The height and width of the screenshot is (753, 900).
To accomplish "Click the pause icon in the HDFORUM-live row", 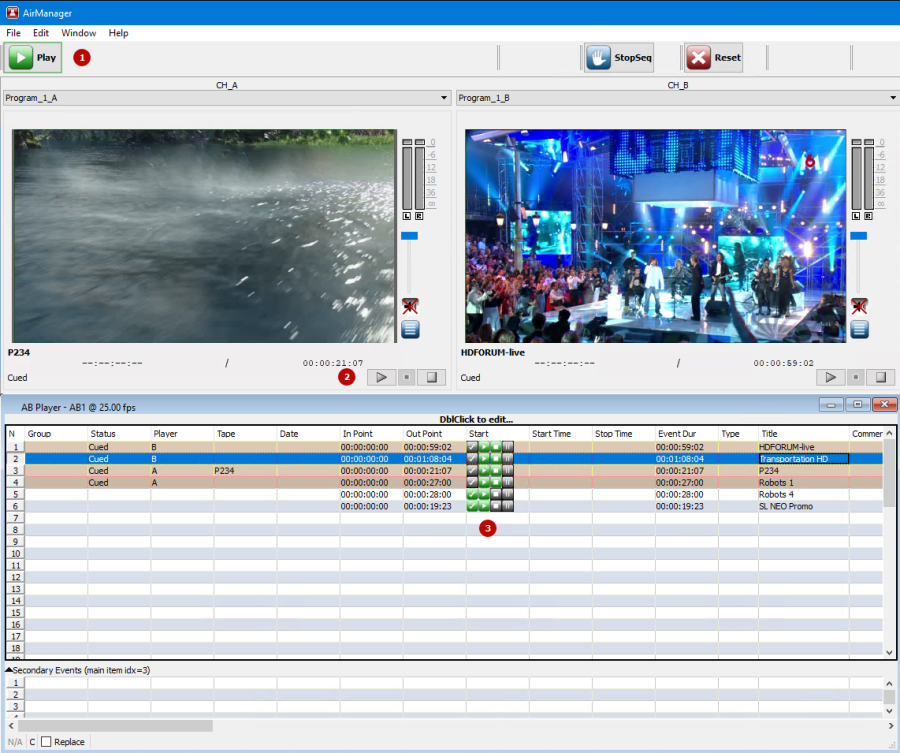I will (508, 447).
